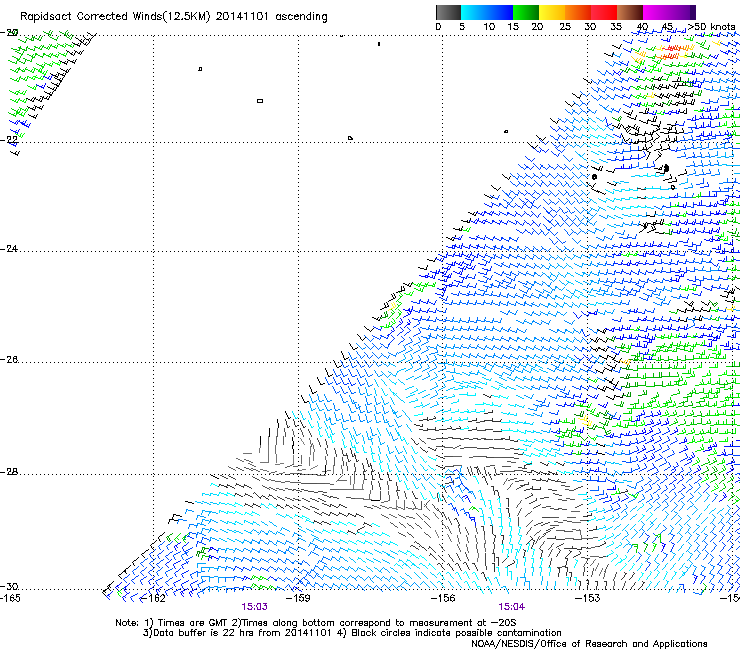The width and height of the screenshot is (740, 650).
Task: Click the latitude label -24
Action: pos(9,248)
